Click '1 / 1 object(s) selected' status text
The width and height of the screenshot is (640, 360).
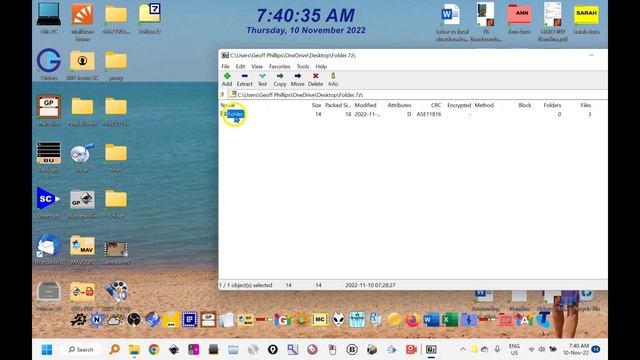pyautogui.click(x=246, y=285)
